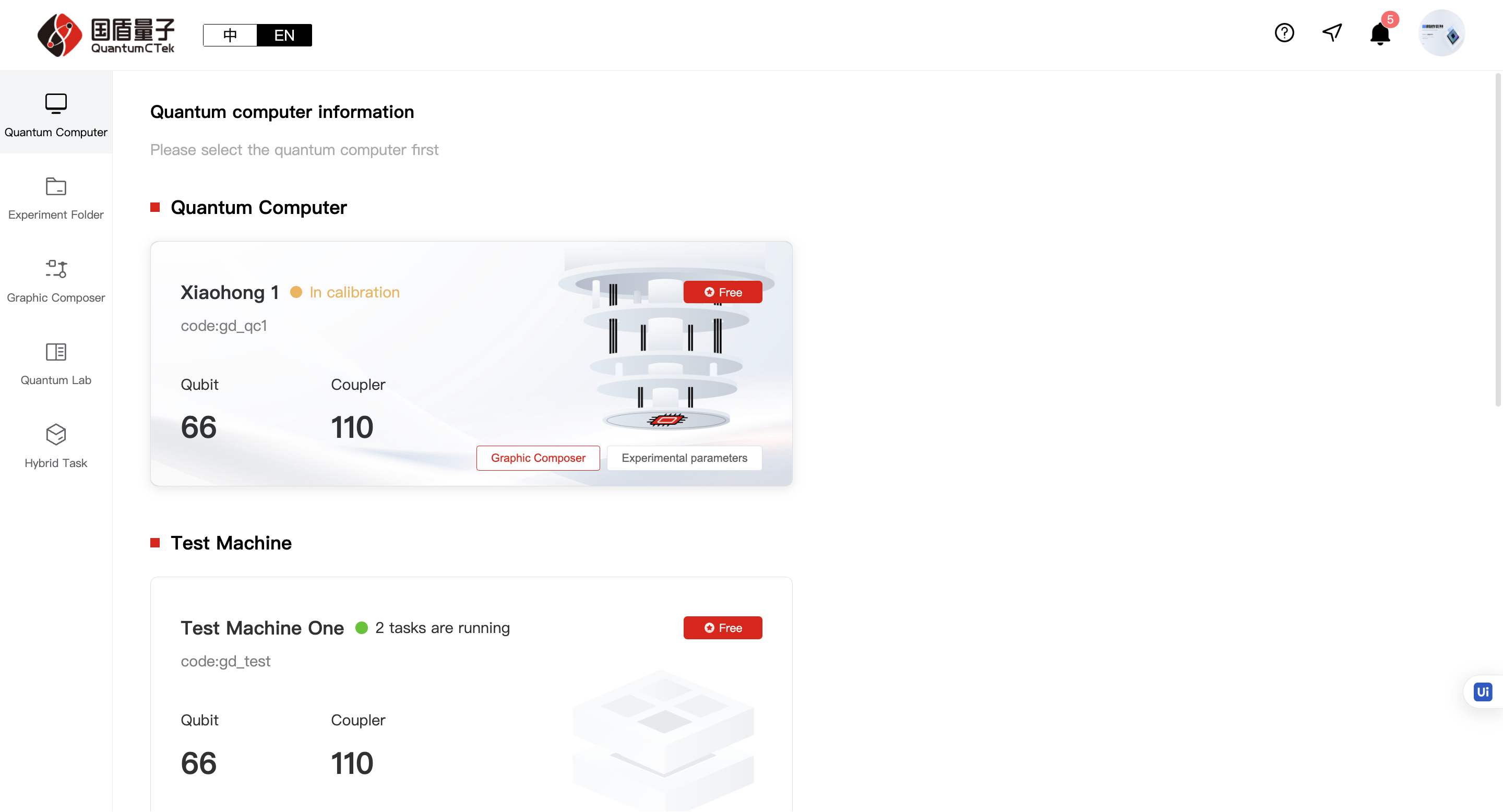Click the Free tag on Test Machine One
This screenshot has height=812, width=1503.
click(723, 628)
